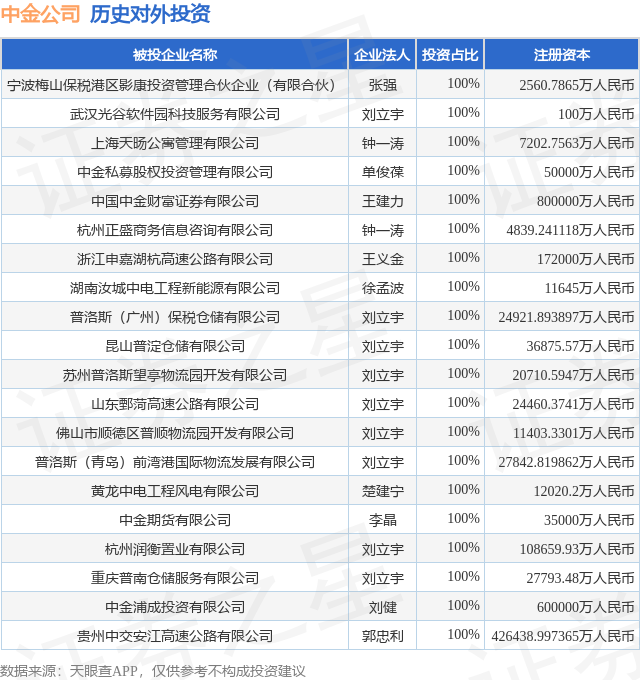Select 中金私募股权投资管理有限公司 cell
Image resolution: width=640 pixels, height=680 pixels.
175,172
